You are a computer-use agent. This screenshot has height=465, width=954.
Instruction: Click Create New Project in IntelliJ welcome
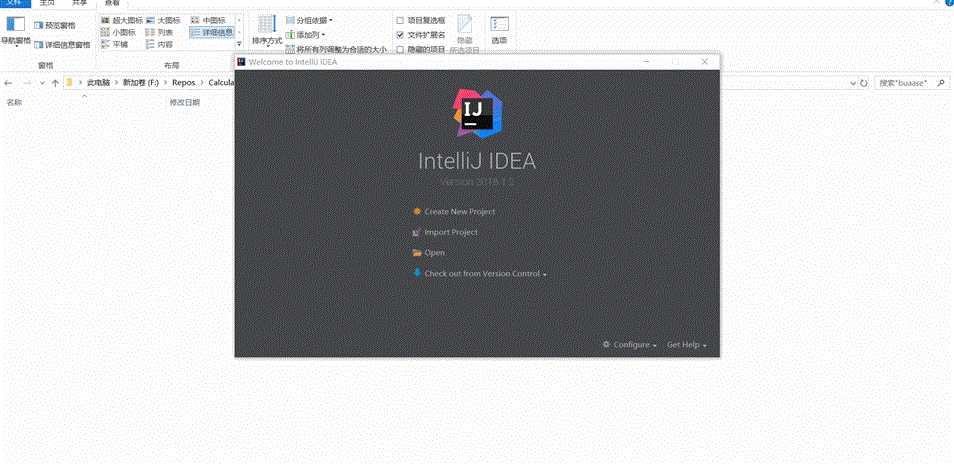point(459,212)
